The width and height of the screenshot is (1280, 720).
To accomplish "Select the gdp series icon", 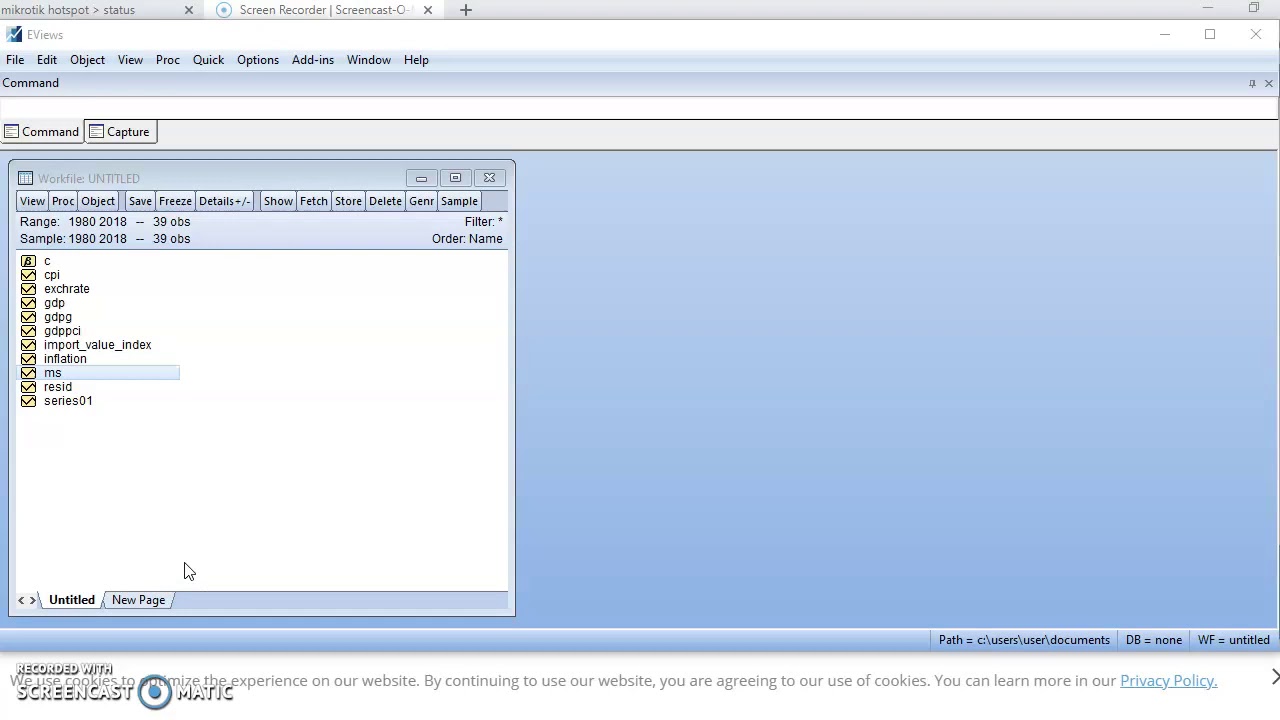I will coord(28,303).
